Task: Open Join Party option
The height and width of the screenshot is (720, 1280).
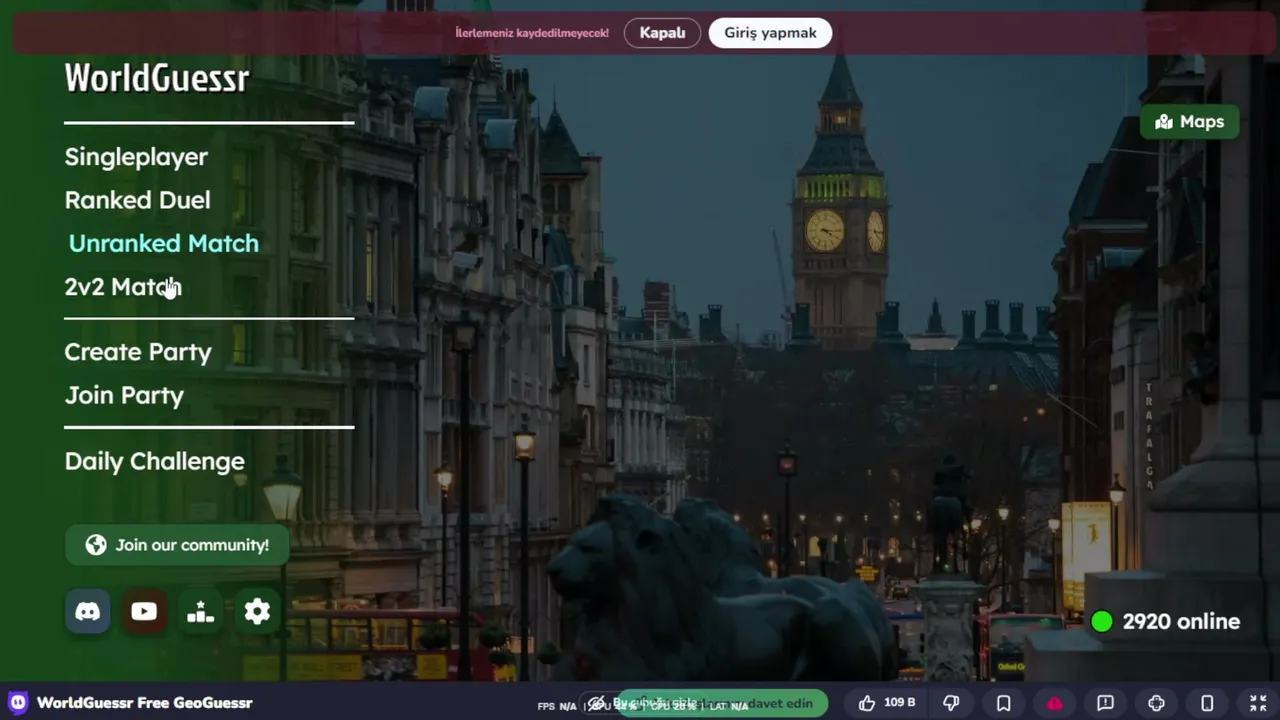Action: [124, 396]
